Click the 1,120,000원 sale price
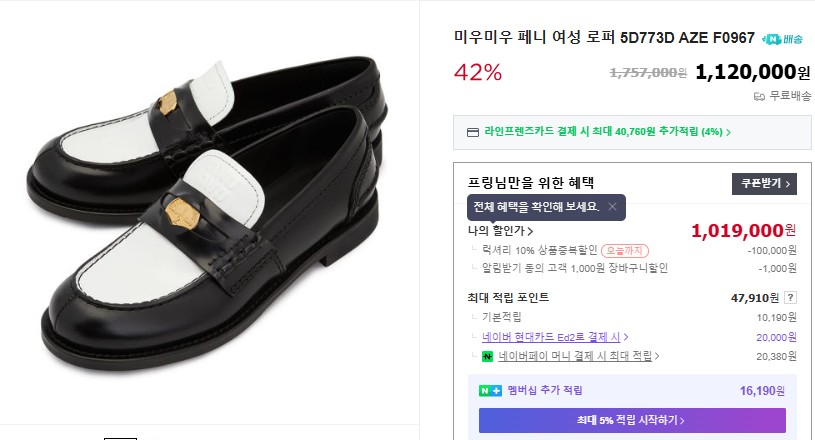The image size is (815, 440). tap(752, 72)
